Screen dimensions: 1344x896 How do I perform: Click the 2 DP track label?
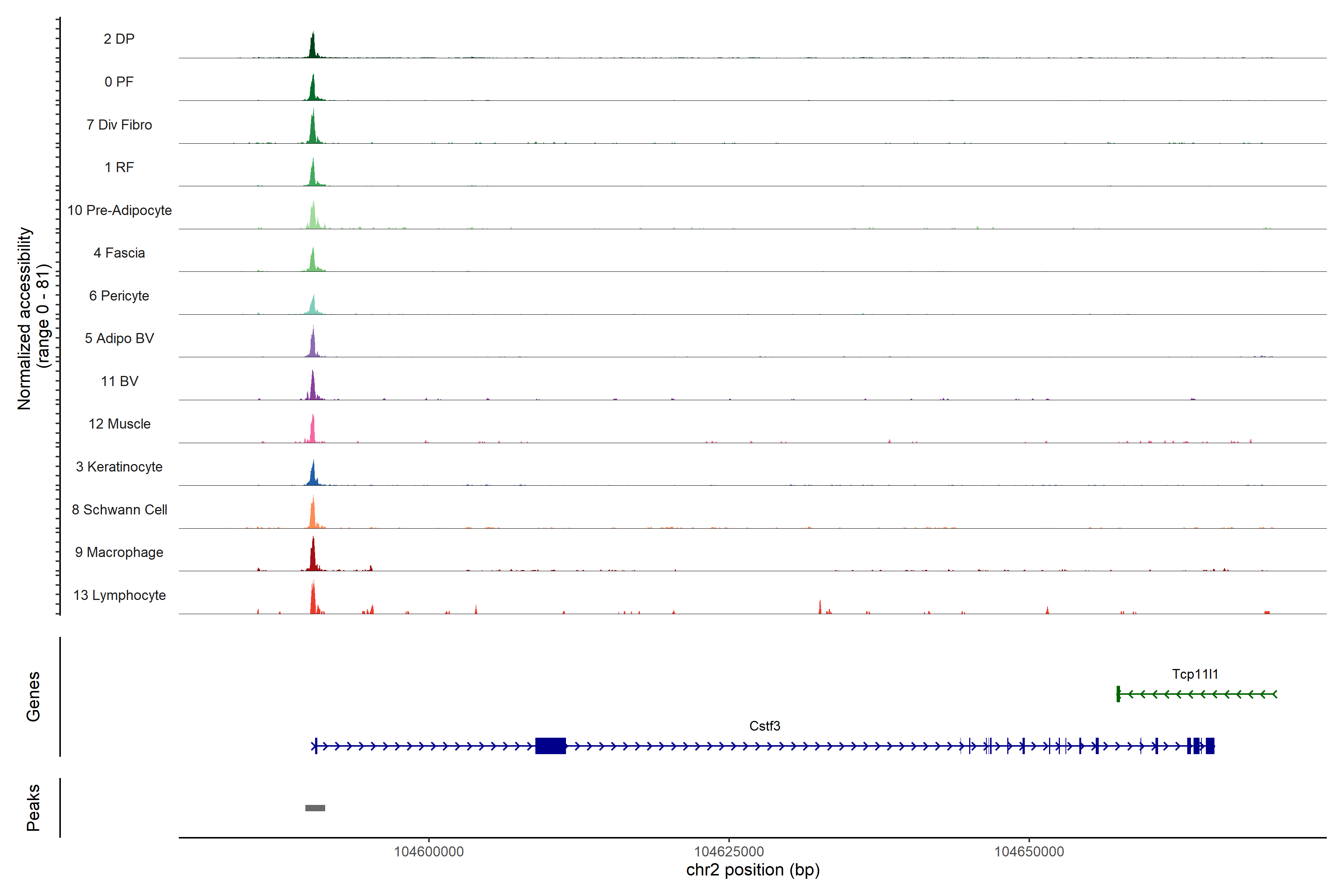(x=119, y=39)
